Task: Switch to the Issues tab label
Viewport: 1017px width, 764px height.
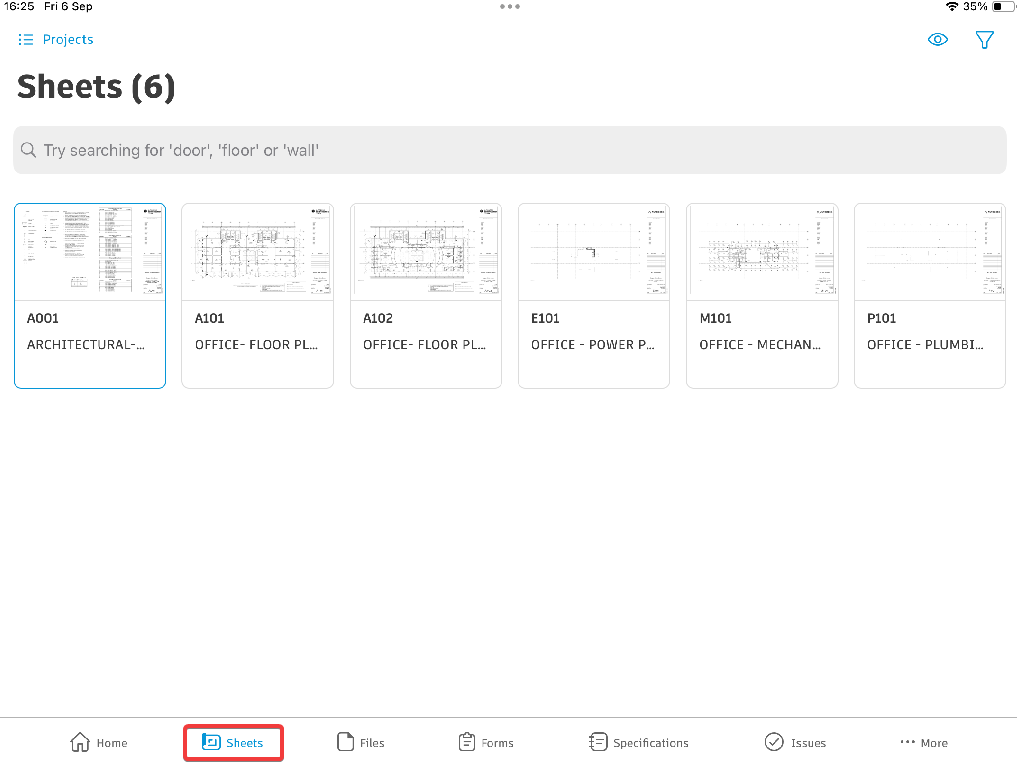Action: point(808,743)
